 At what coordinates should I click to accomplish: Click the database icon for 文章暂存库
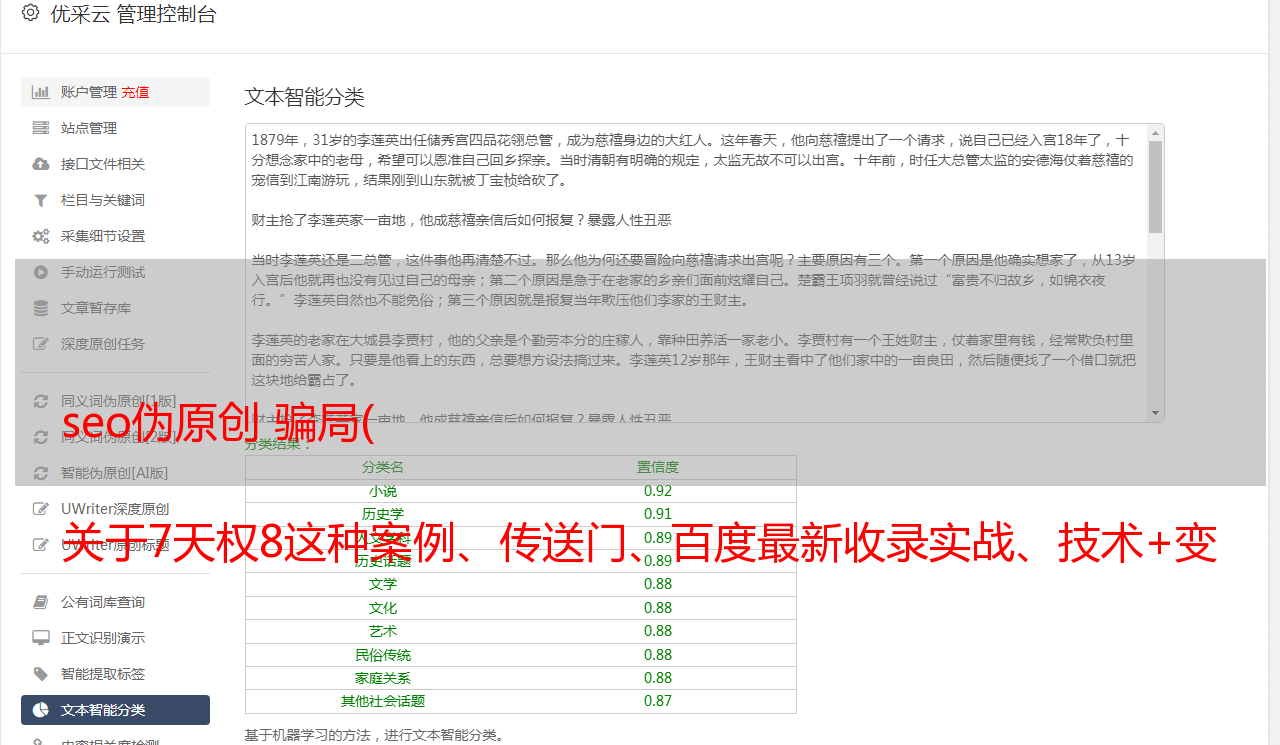point(41,308)
